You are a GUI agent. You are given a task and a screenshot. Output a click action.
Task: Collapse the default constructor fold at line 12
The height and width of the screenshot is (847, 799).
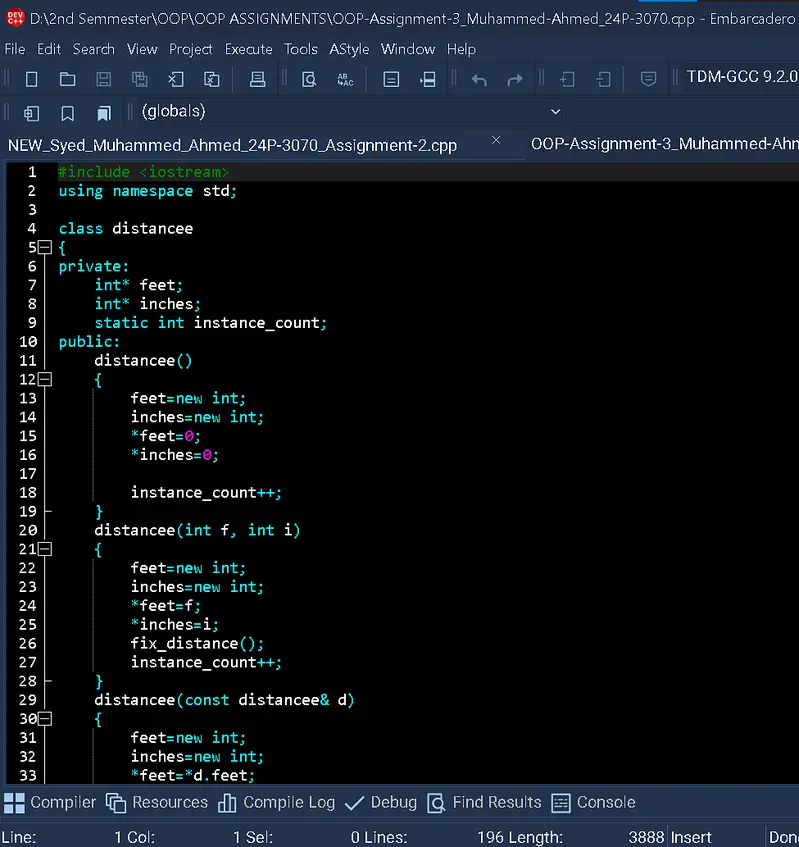pos(44,380)
